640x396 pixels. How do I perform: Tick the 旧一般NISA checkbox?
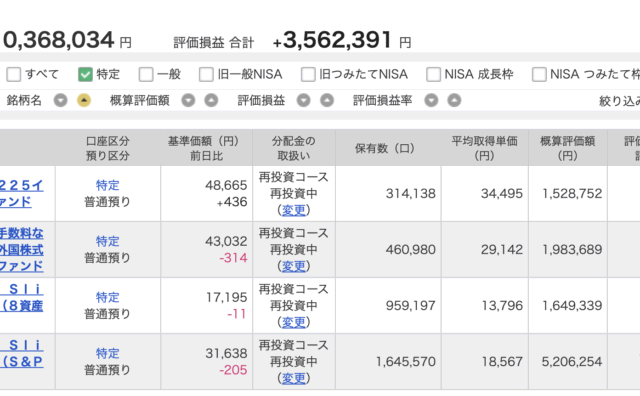pos(206,74)
